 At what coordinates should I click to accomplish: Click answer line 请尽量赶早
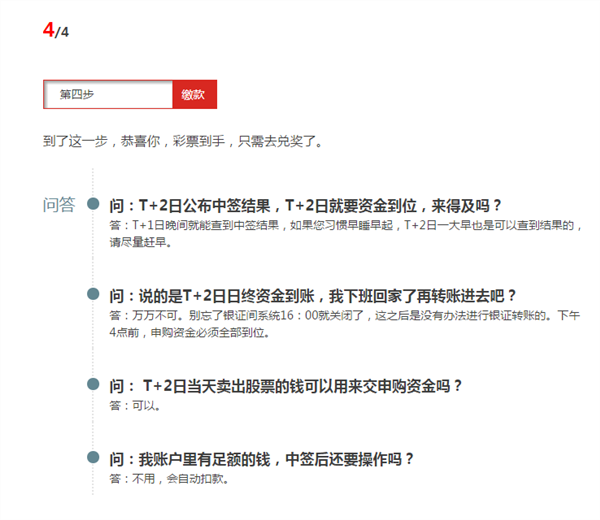pos(140,242)
